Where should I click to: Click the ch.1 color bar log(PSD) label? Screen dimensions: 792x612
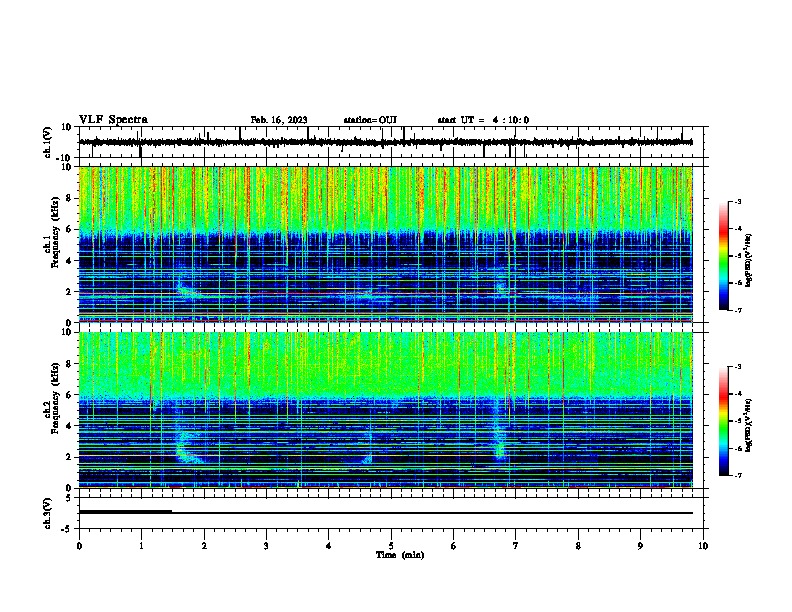coord(748,261)
